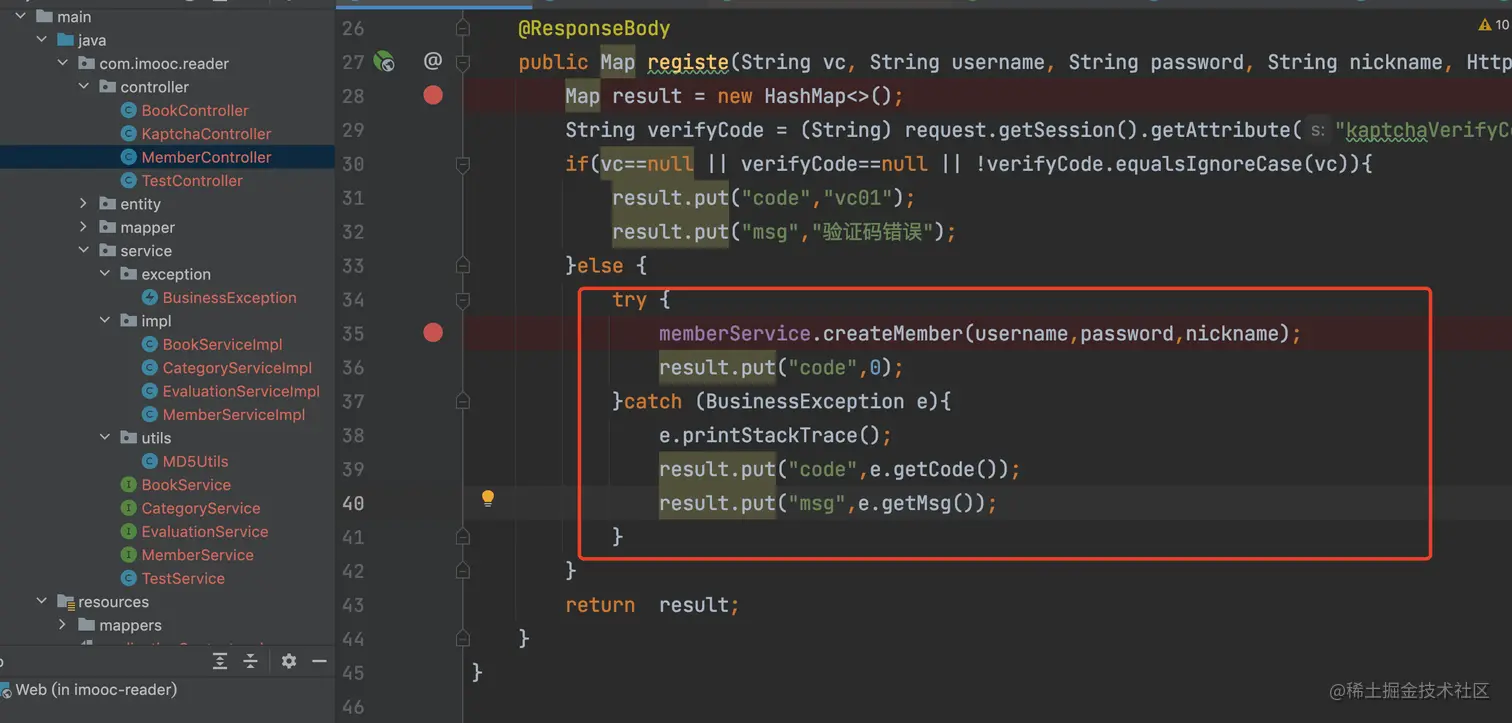Screen dimensions: 1512x723
Task: Hide the bottom tool panel with the minus icon
Action: pos(319,661)
